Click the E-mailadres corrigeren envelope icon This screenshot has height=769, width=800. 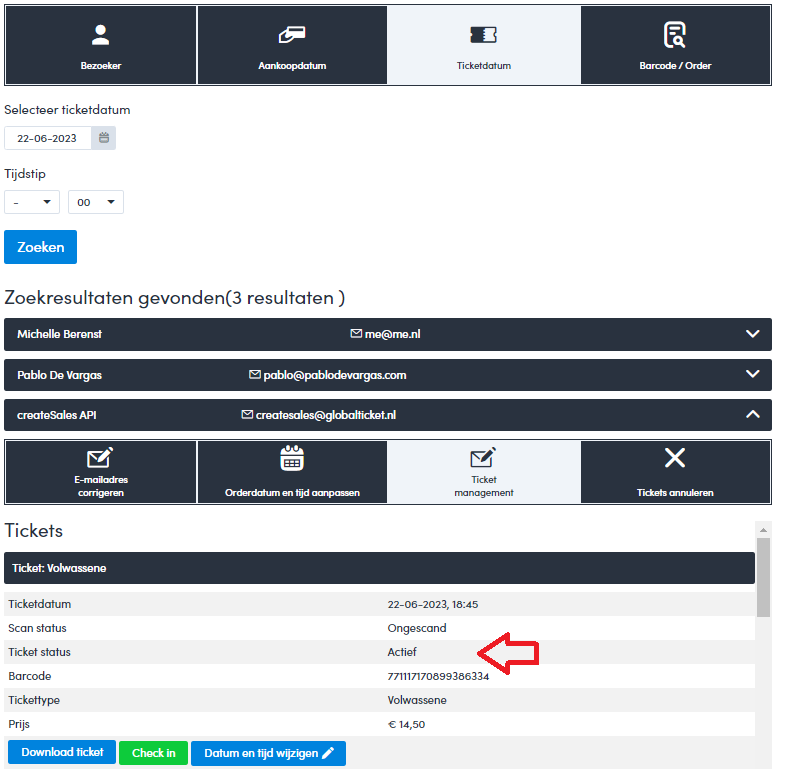coord(100,459)
